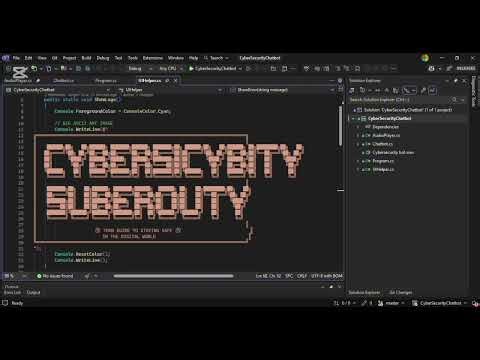
Task: Select Chatbot.cs in Solution Explorer
Action: pyautogui.click(x=382, y=144)
